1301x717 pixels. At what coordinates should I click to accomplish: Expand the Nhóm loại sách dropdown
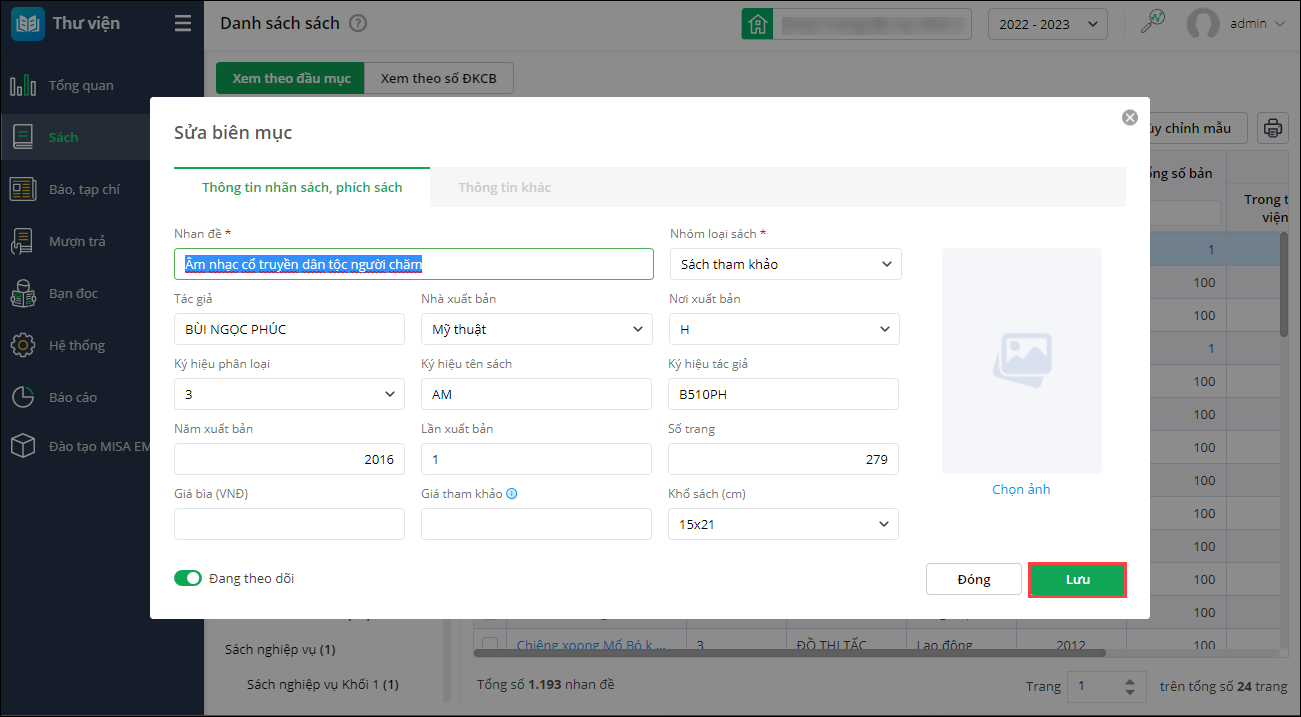[786, 264]
